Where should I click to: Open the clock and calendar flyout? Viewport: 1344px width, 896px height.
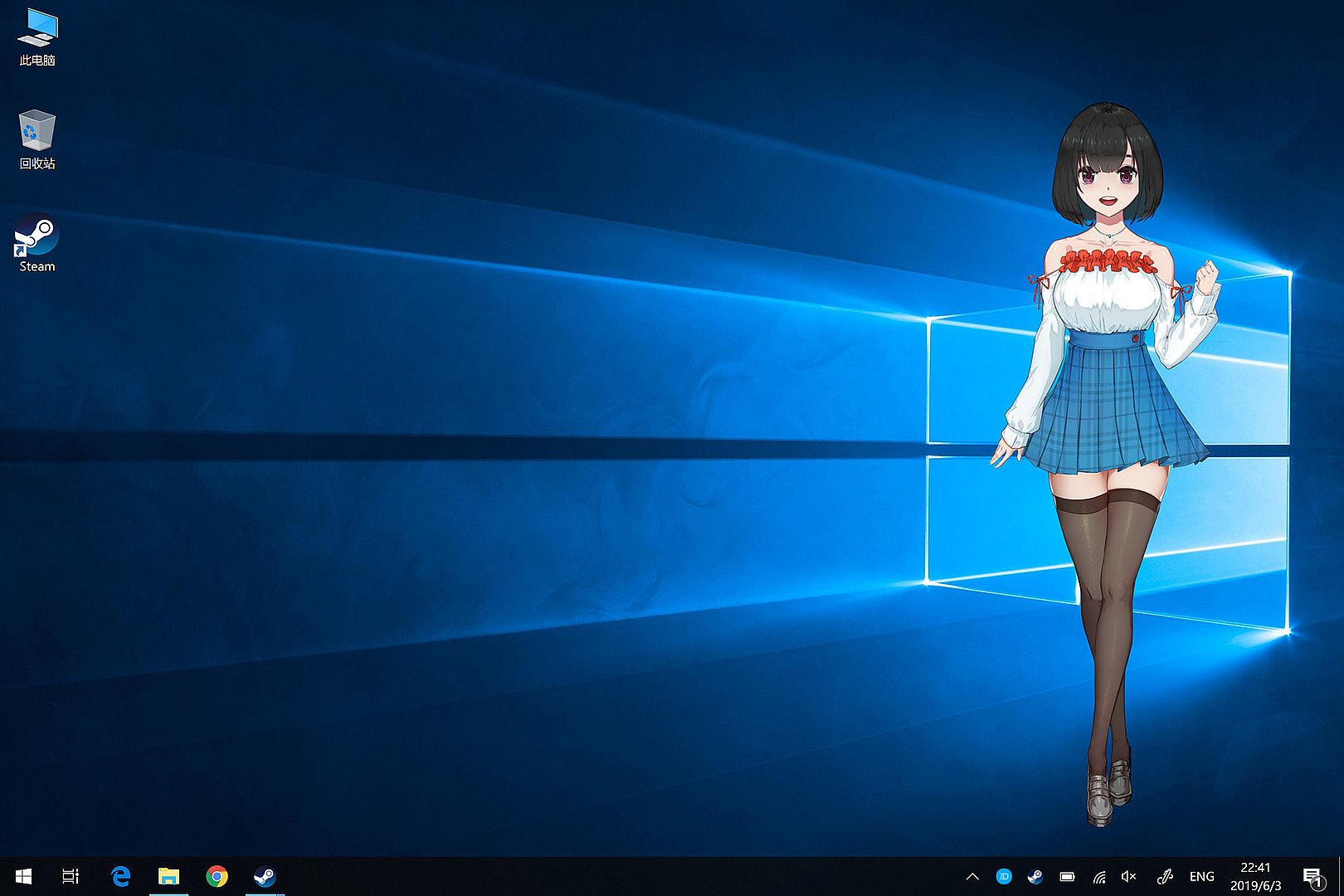point(1255,876)
